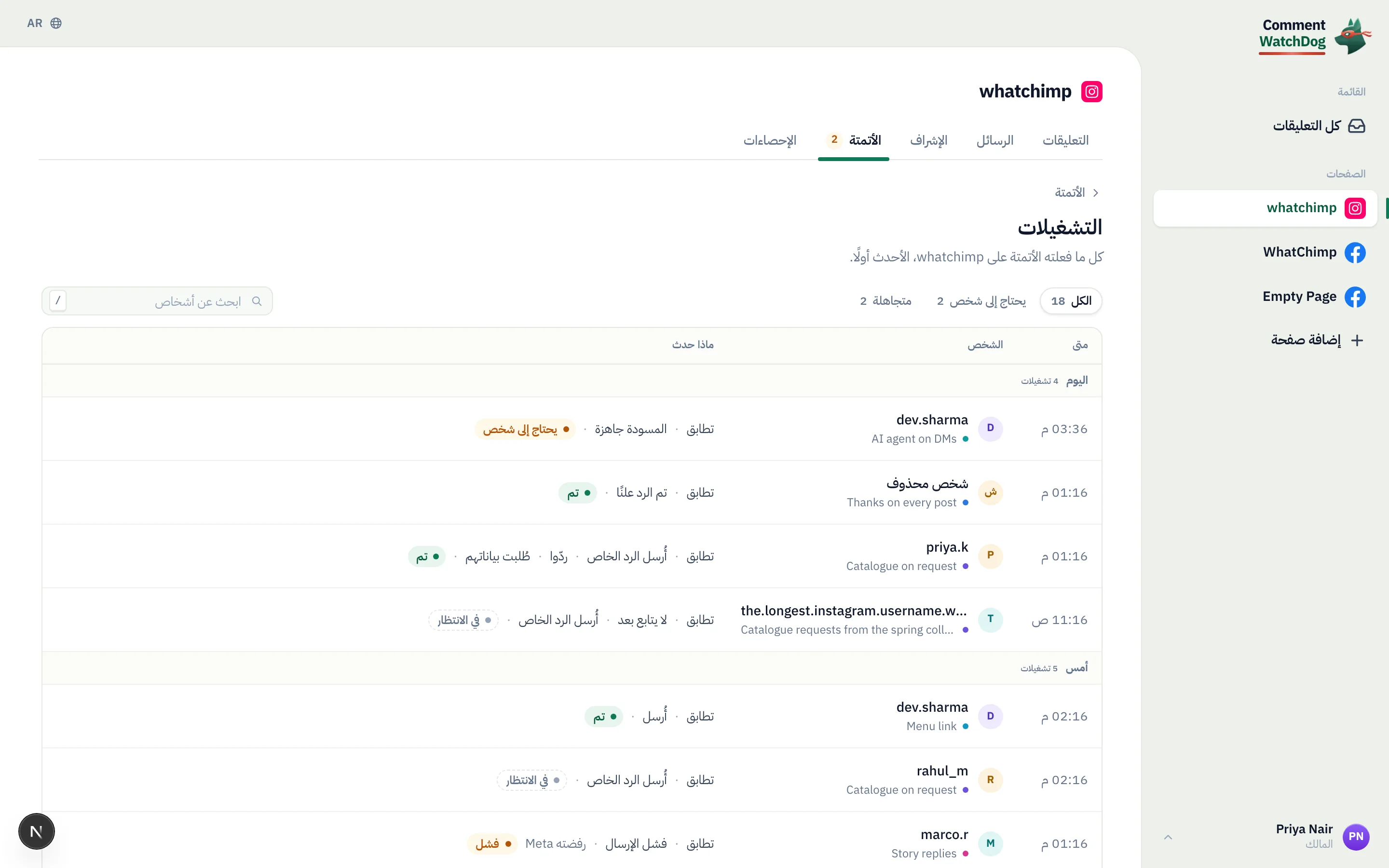
Task: Focus the ابحث عن أشخاص search field
Action: [x=157, y=301]
